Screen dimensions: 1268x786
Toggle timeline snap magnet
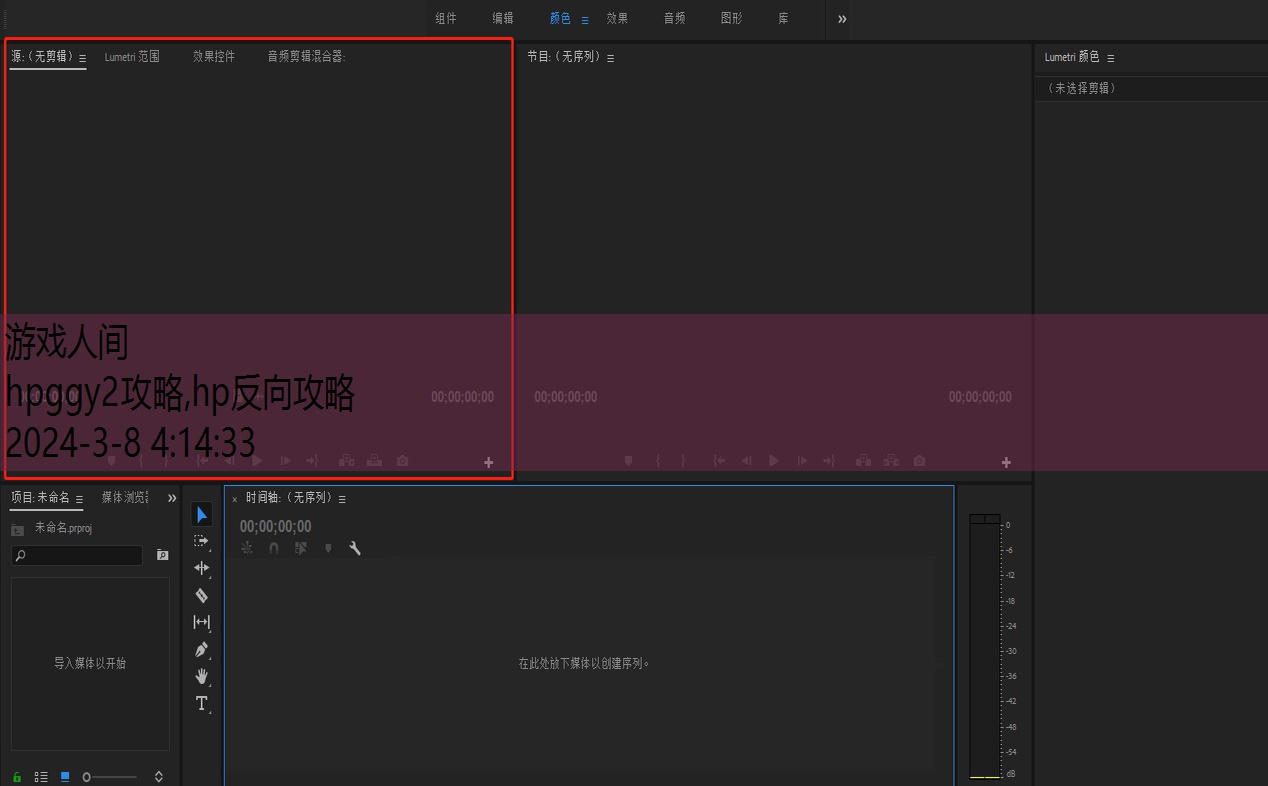(x=274, y=548)
